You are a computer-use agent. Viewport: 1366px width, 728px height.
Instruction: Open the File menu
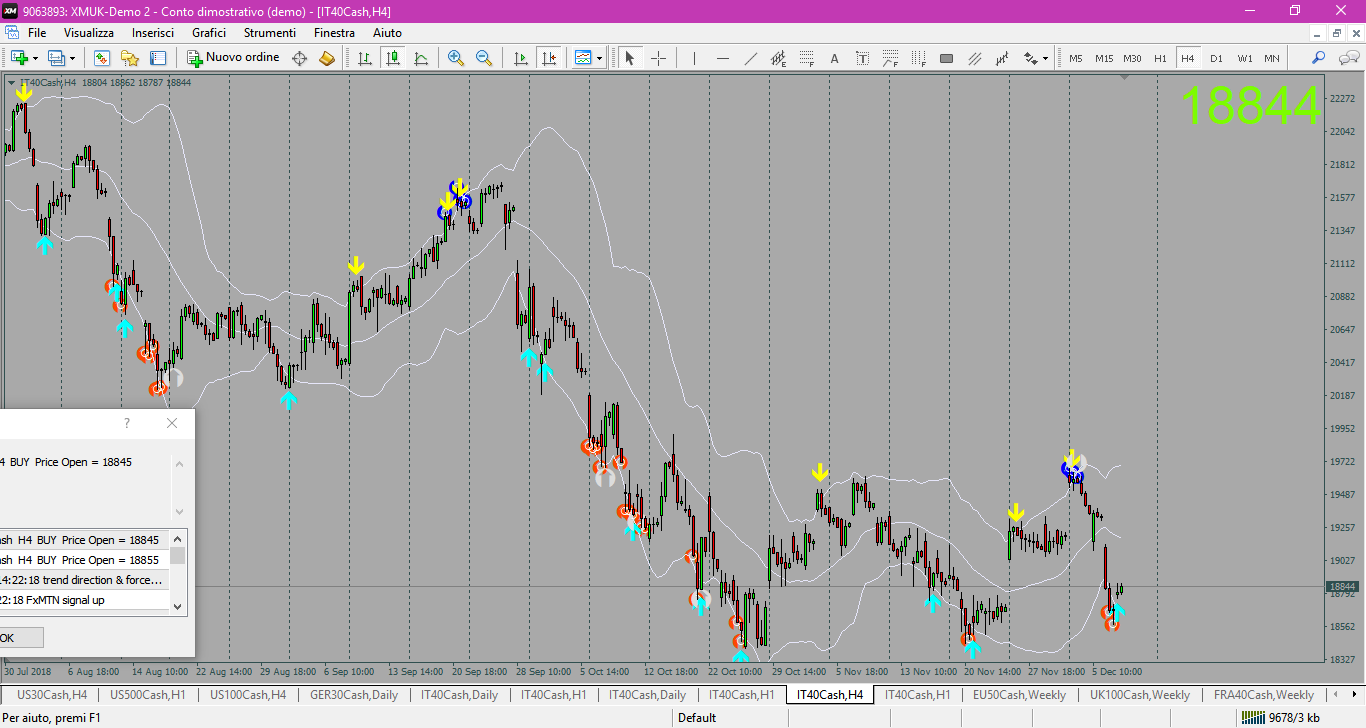[37, 33]
